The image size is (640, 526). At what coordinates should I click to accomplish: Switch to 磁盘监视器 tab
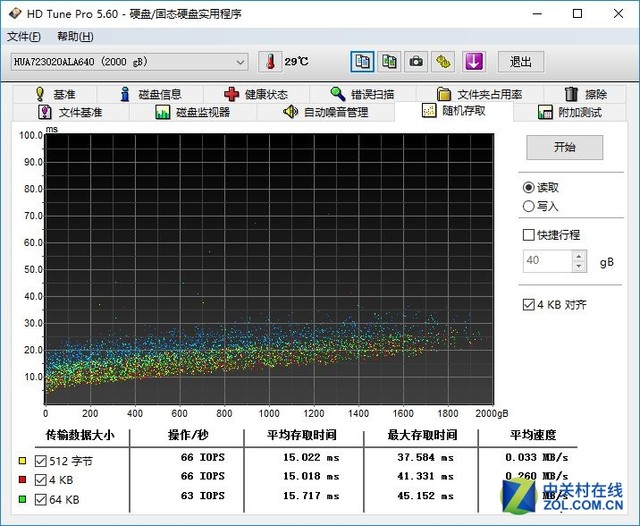pyautogui.click(x=193, y=112)
